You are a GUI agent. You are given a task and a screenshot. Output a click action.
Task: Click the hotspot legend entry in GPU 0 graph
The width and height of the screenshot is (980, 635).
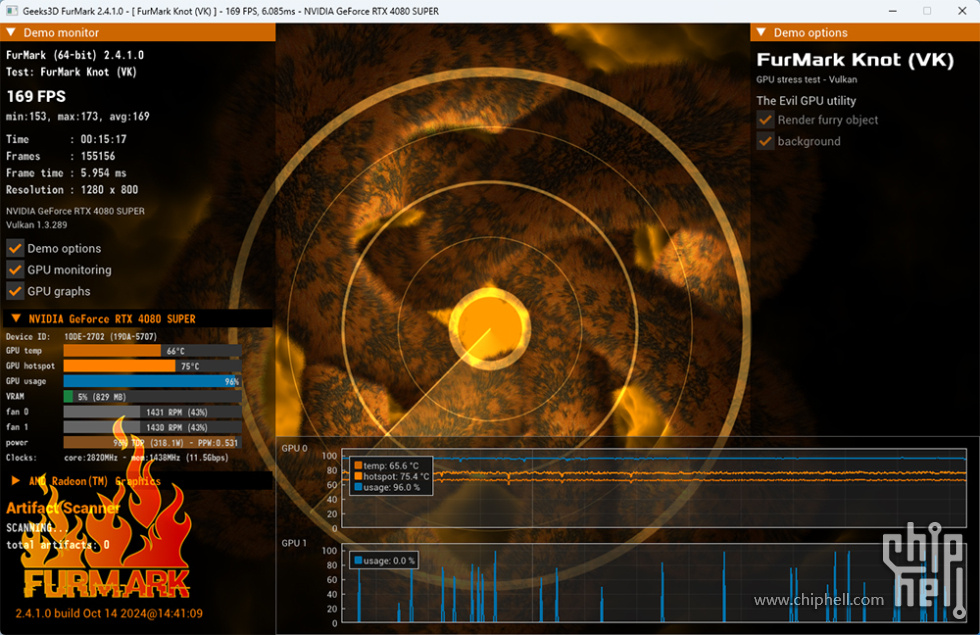click(392, 476)
